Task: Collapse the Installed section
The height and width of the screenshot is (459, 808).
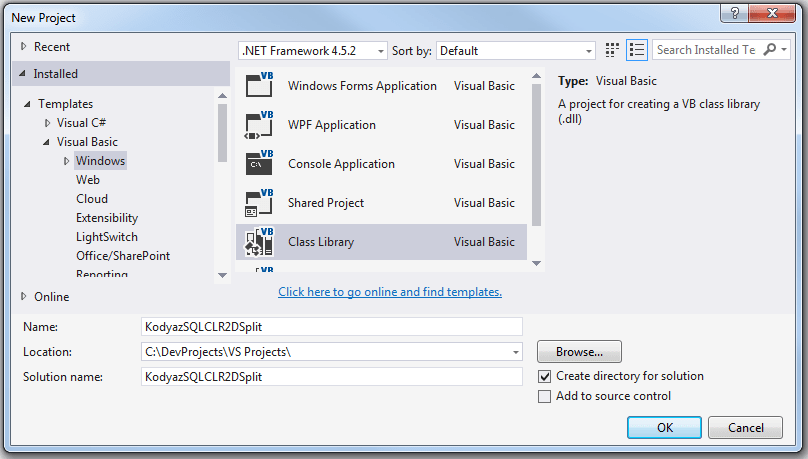Action: (22, 74)
